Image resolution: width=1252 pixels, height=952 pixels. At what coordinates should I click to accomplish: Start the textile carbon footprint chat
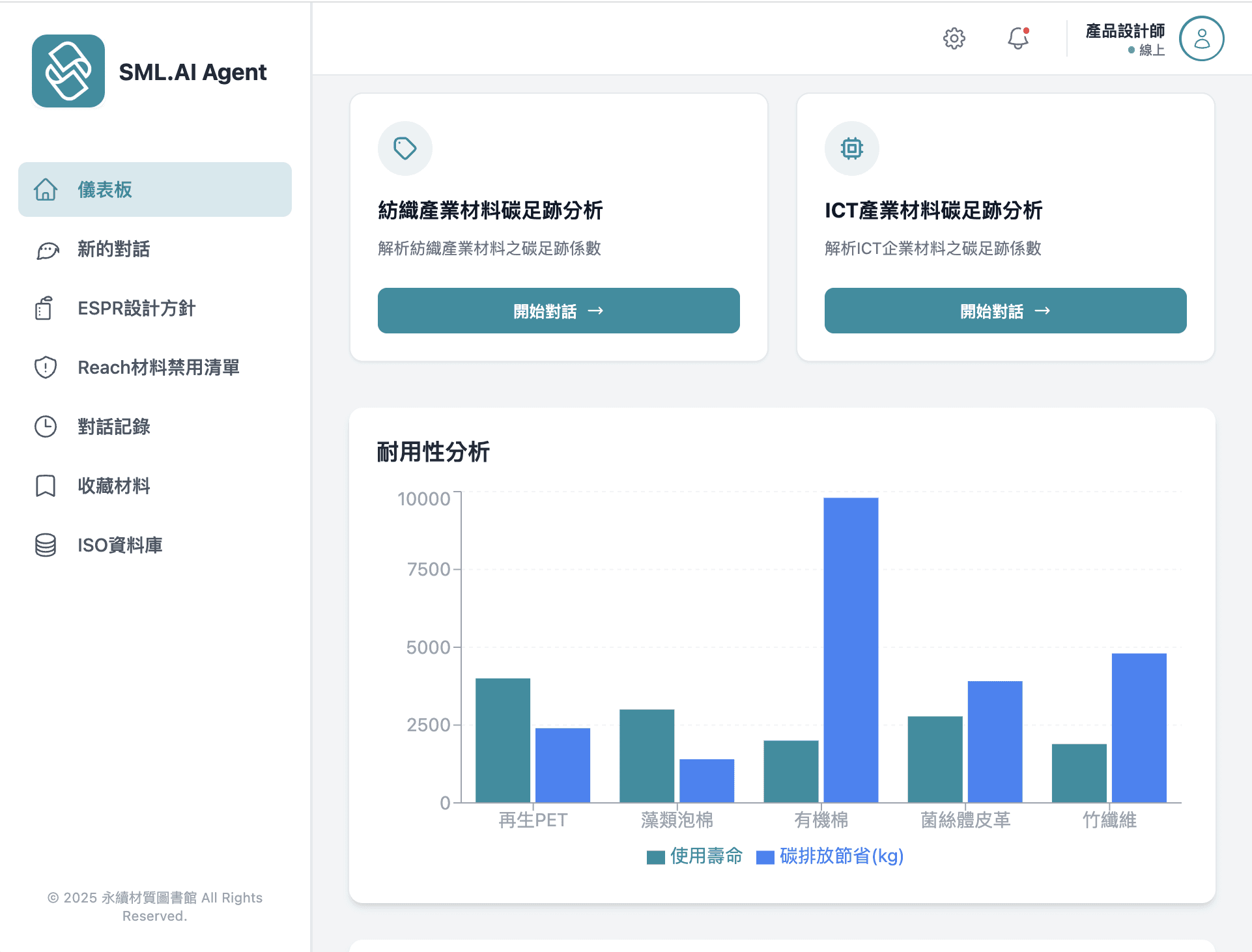coord(558,311)
